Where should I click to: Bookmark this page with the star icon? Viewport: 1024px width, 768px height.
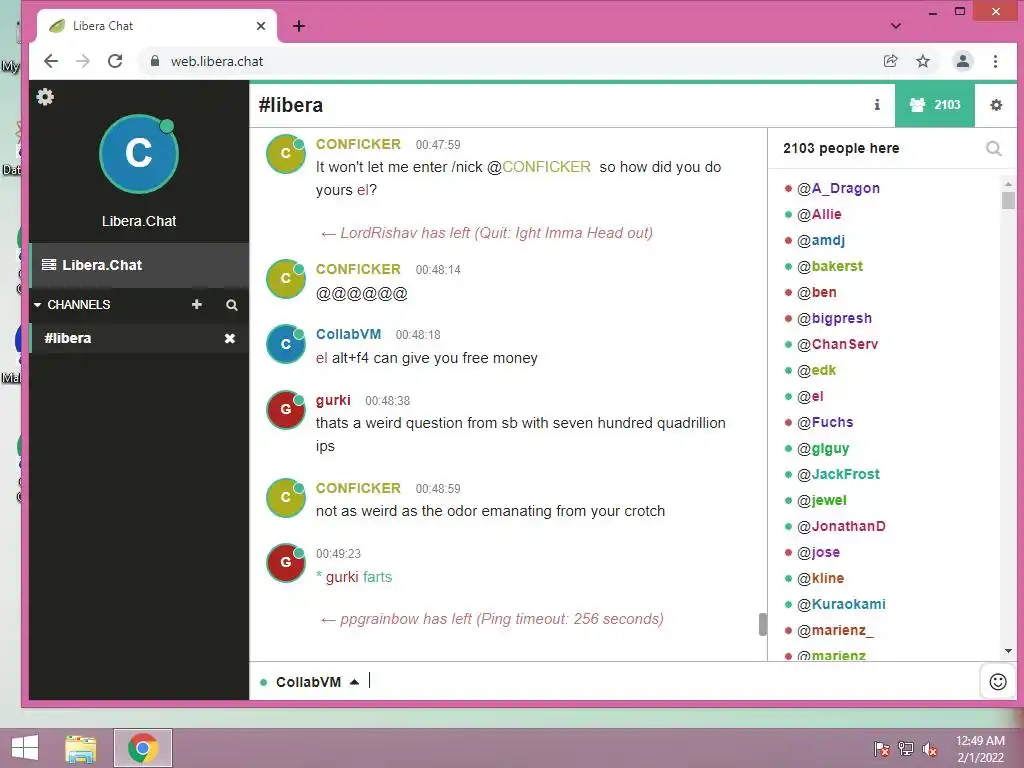click(923, 61)
